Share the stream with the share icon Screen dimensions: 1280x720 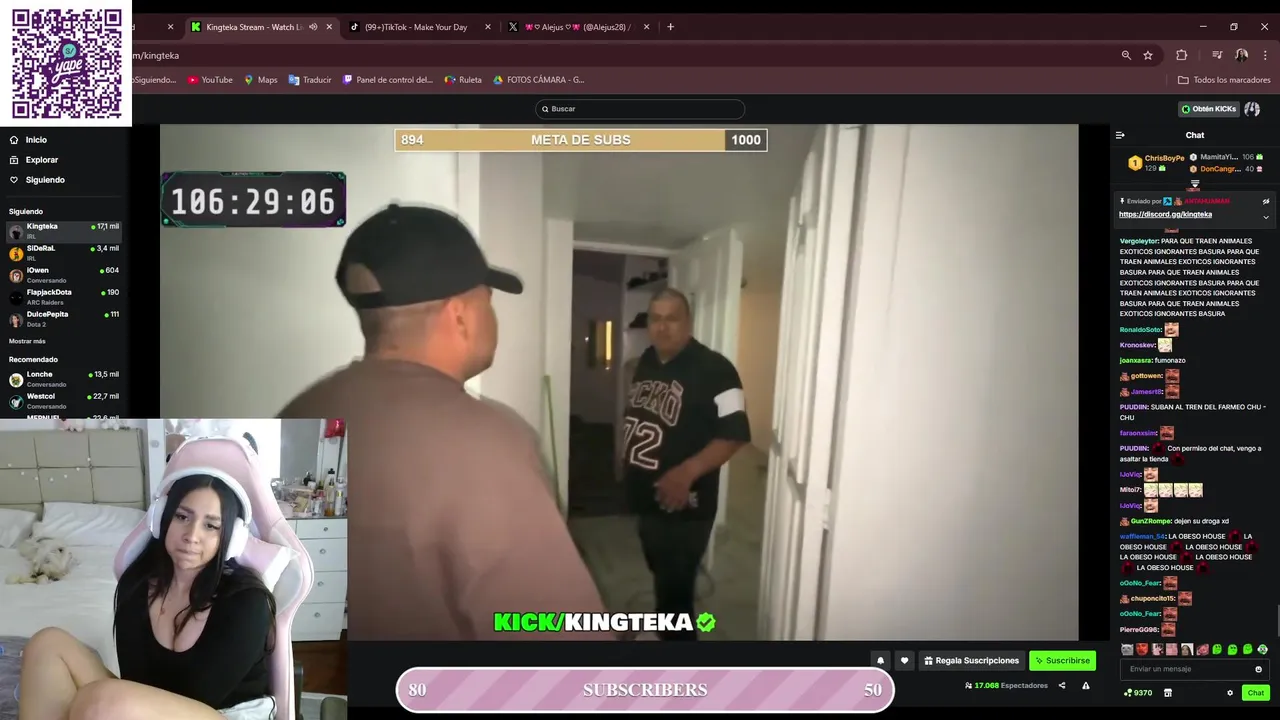click(1061, 686)
